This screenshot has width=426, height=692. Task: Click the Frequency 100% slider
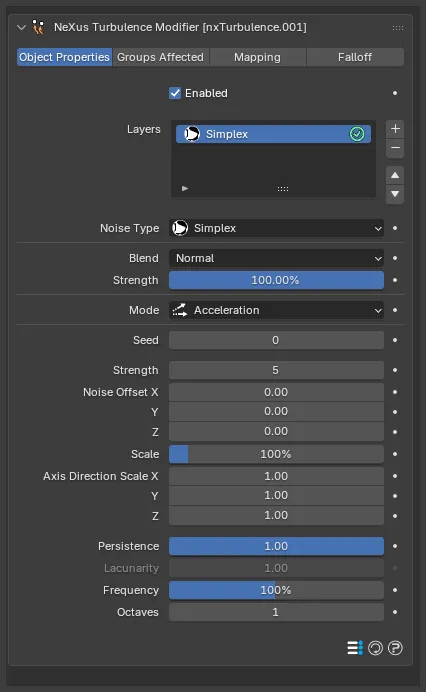276,590
